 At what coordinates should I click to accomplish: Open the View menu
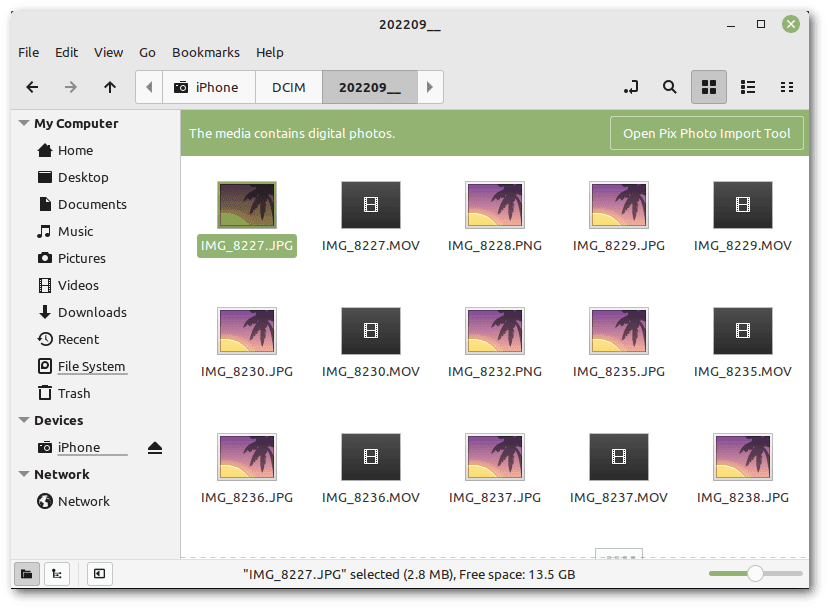[x=108, y=52]
